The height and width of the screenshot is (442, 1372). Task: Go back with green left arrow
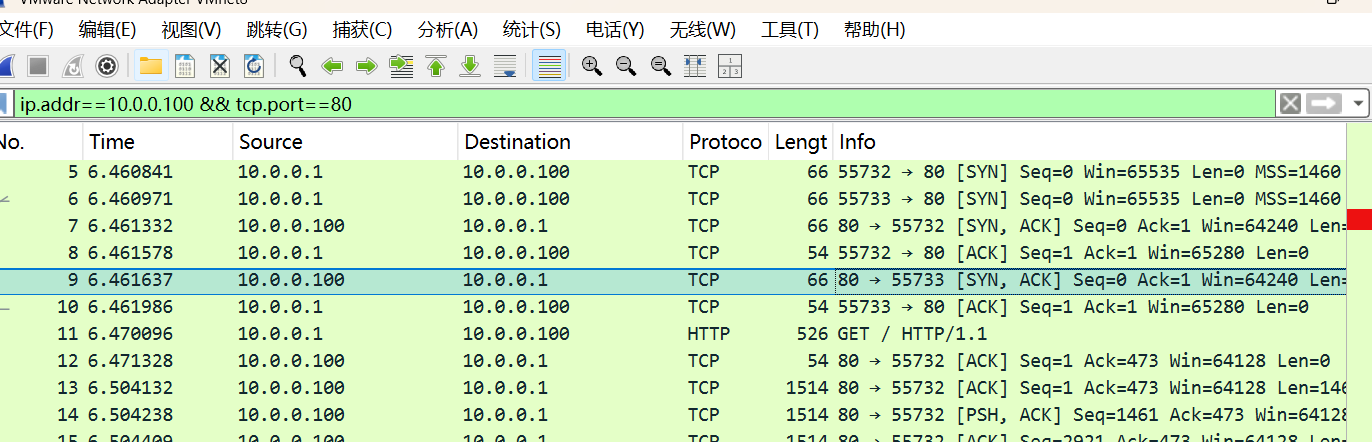point(332,67)
